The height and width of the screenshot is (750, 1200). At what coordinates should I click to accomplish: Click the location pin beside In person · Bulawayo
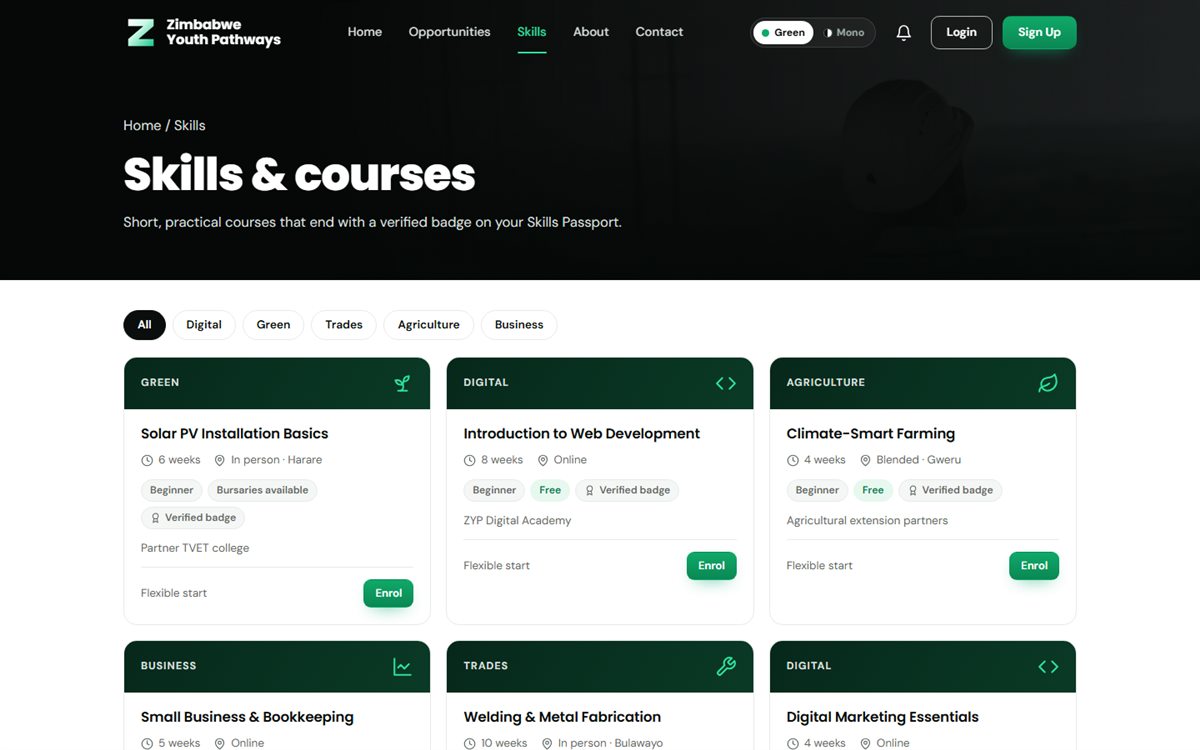(x=547, y=744)
